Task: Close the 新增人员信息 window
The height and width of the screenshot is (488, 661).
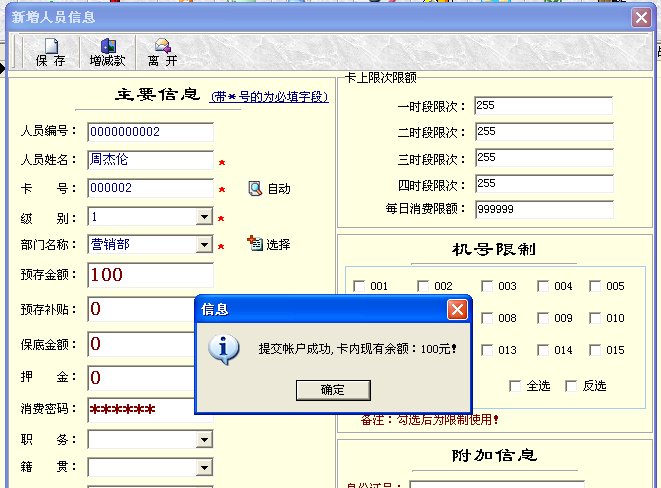Action: pos(641,17)
